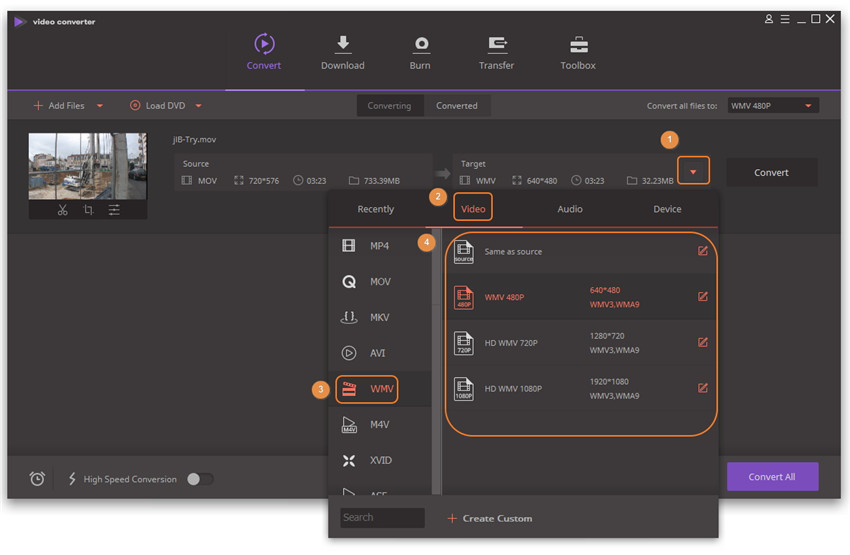Click the JIB-Try.mov file name
Screen dimensions: 850x555
[194, 139]
